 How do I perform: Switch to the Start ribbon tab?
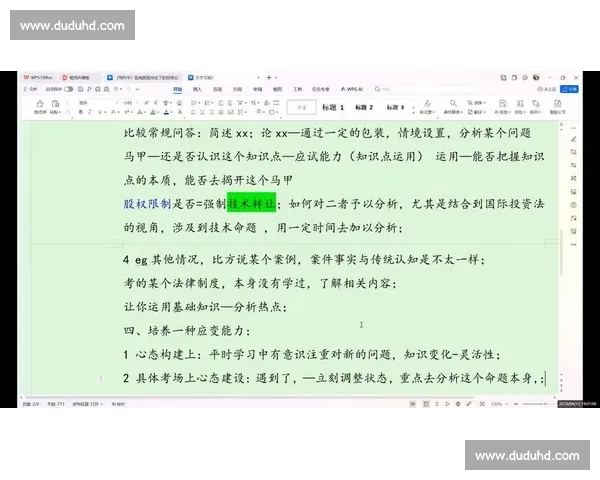[178, 89]
